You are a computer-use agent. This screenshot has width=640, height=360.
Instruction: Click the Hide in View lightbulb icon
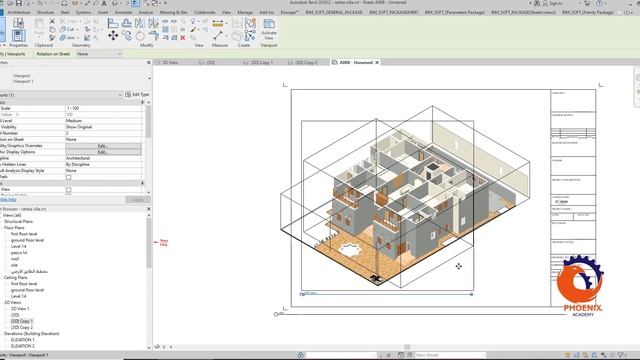point(193,21)
